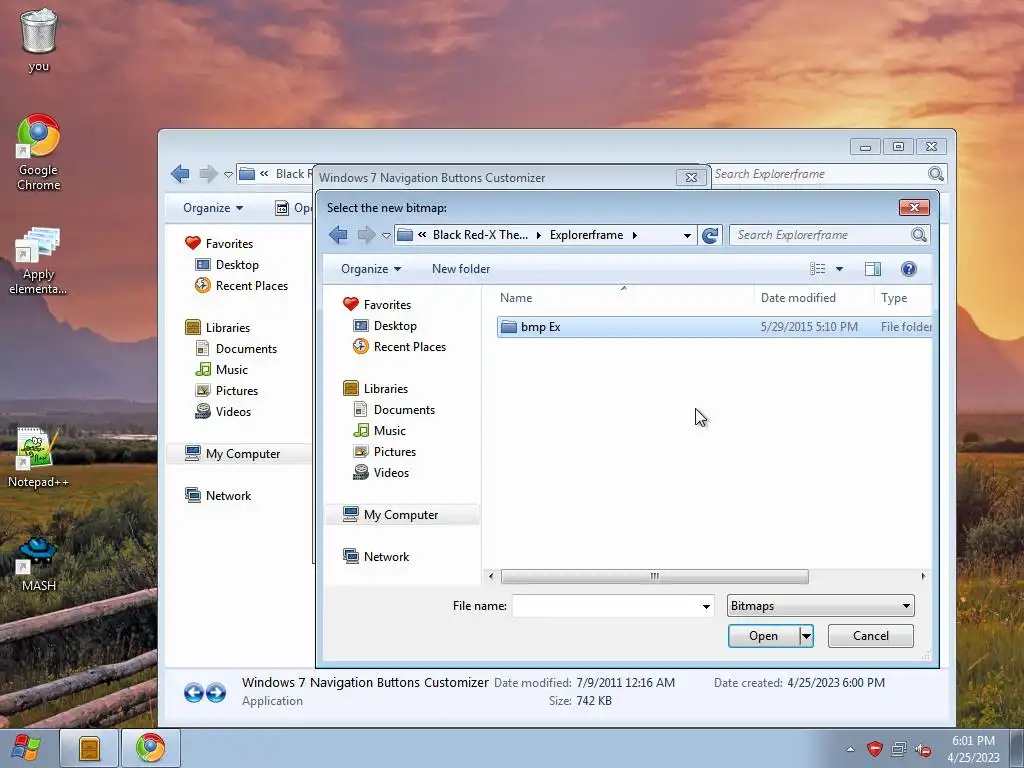Close the Navigation Buttons Customizer window
Viewport: 1024px width, 768px height.
(691, 177)
